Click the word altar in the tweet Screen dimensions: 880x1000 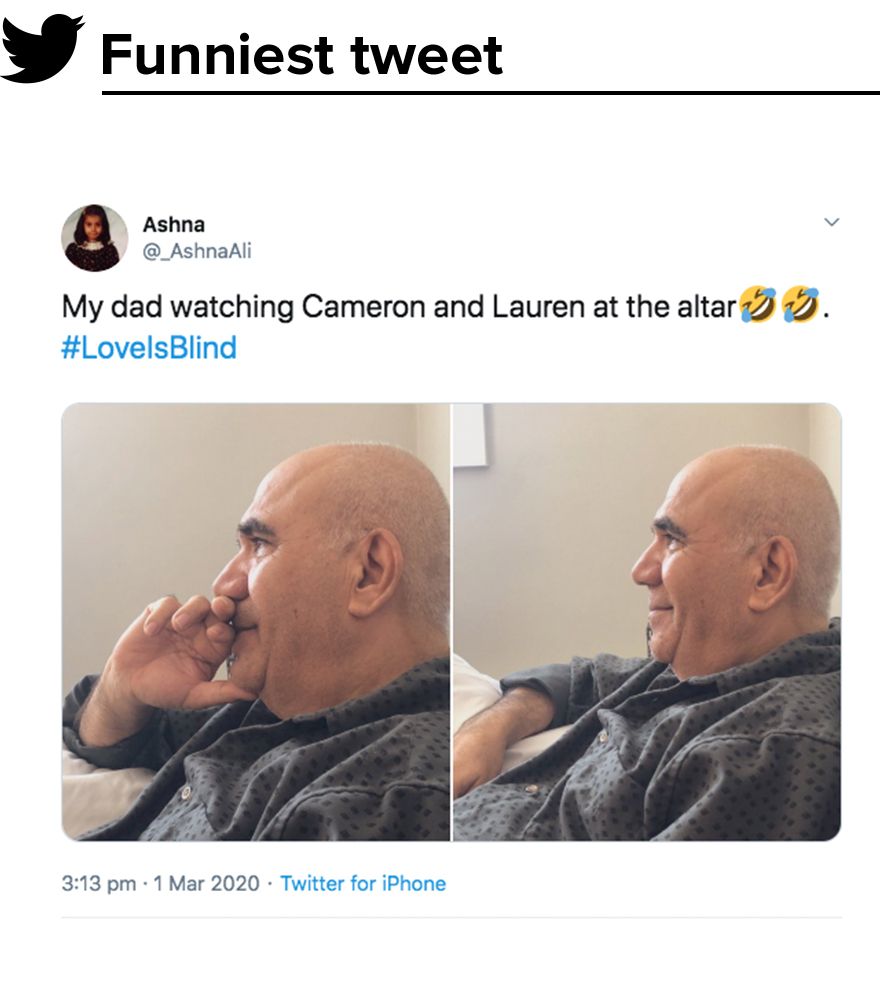pyautogui.click(x=707, y=307)
